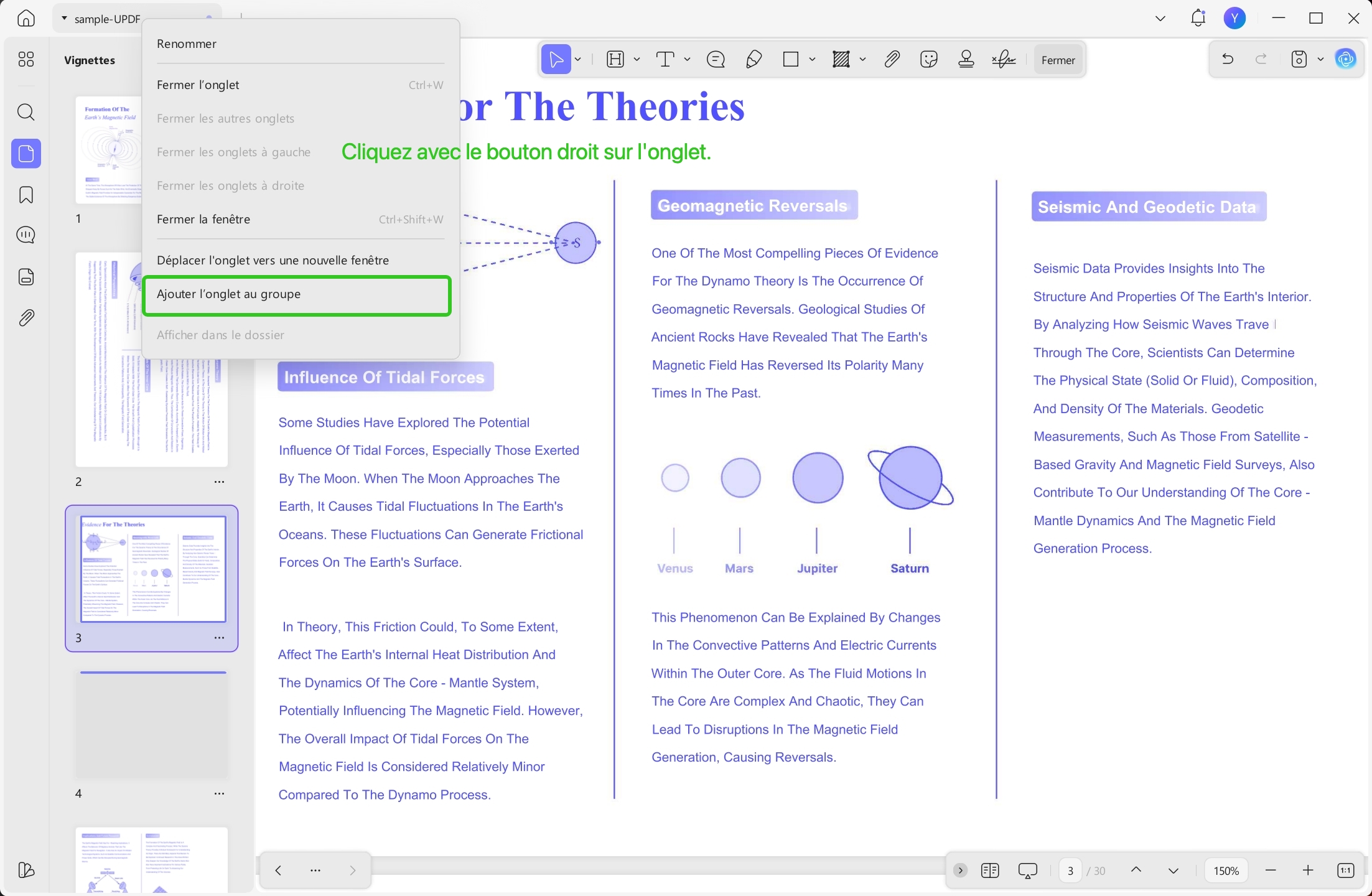Screen dimensions: 1372x896
Task: Start slideshow presentation mode icon
Action: (x=1027, y=870)
